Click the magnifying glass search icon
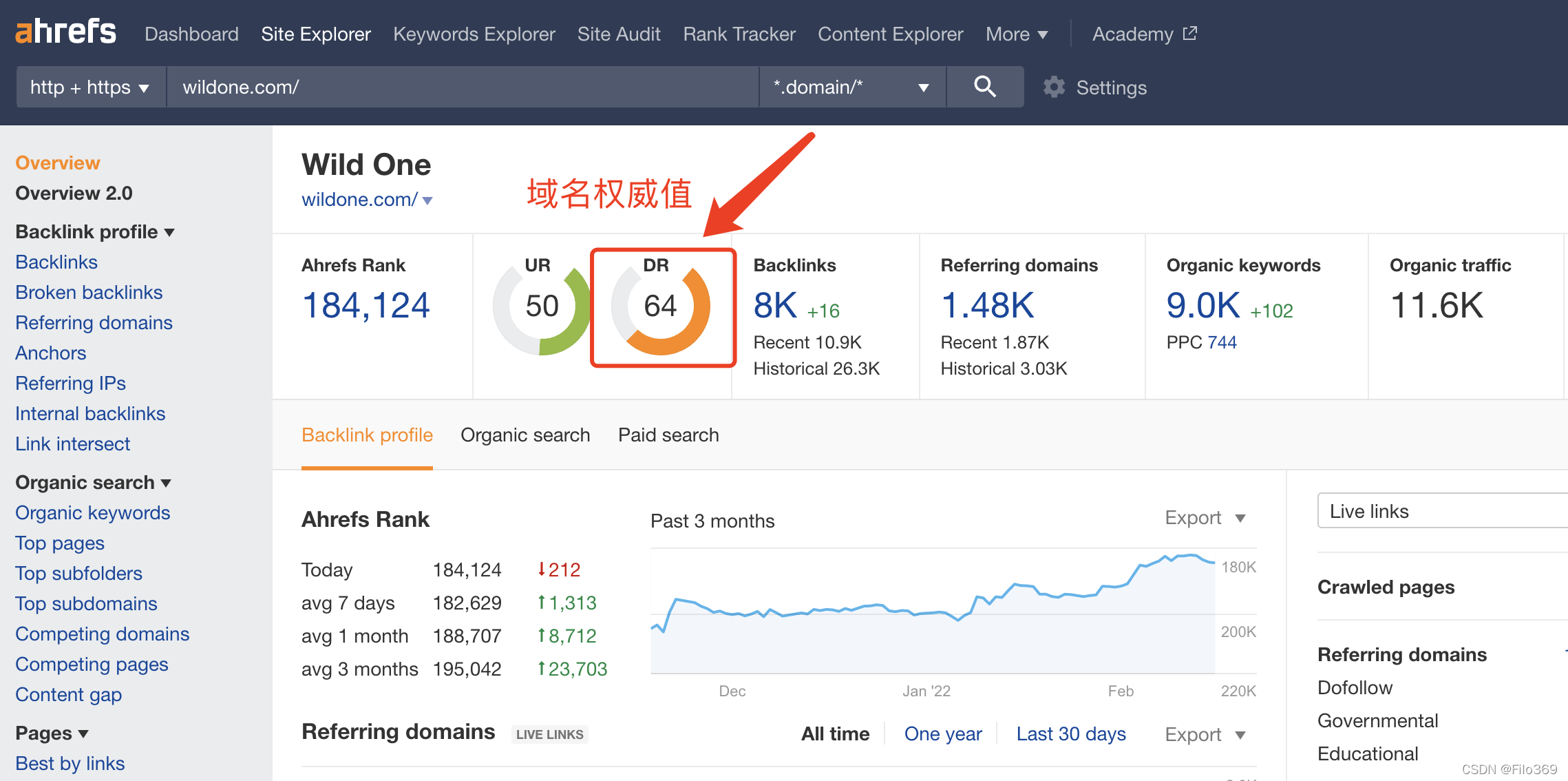Viewport: 1568px width, 781px height. [984, 87]
